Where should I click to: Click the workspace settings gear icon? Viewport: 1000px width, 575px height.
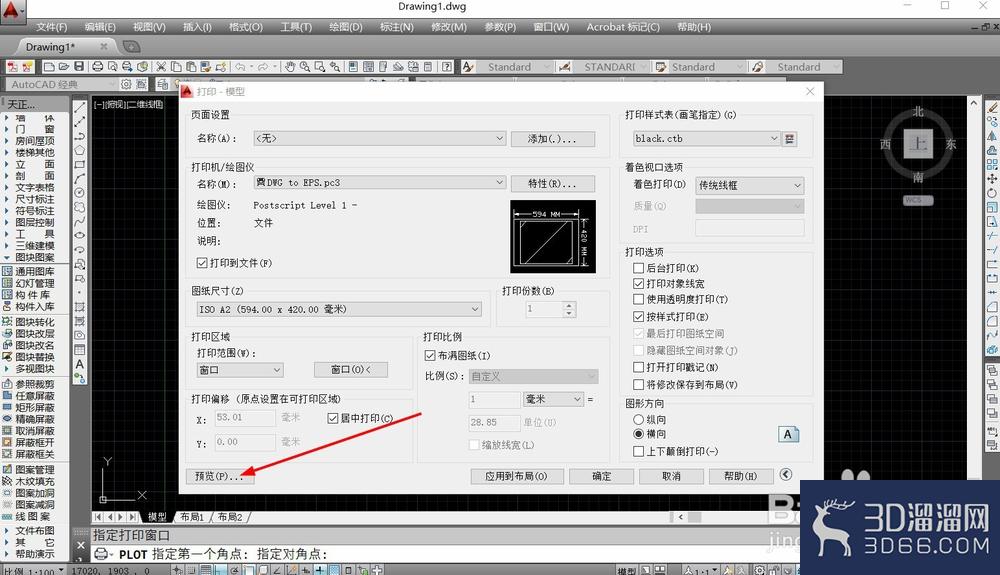(x=126, y=84)
